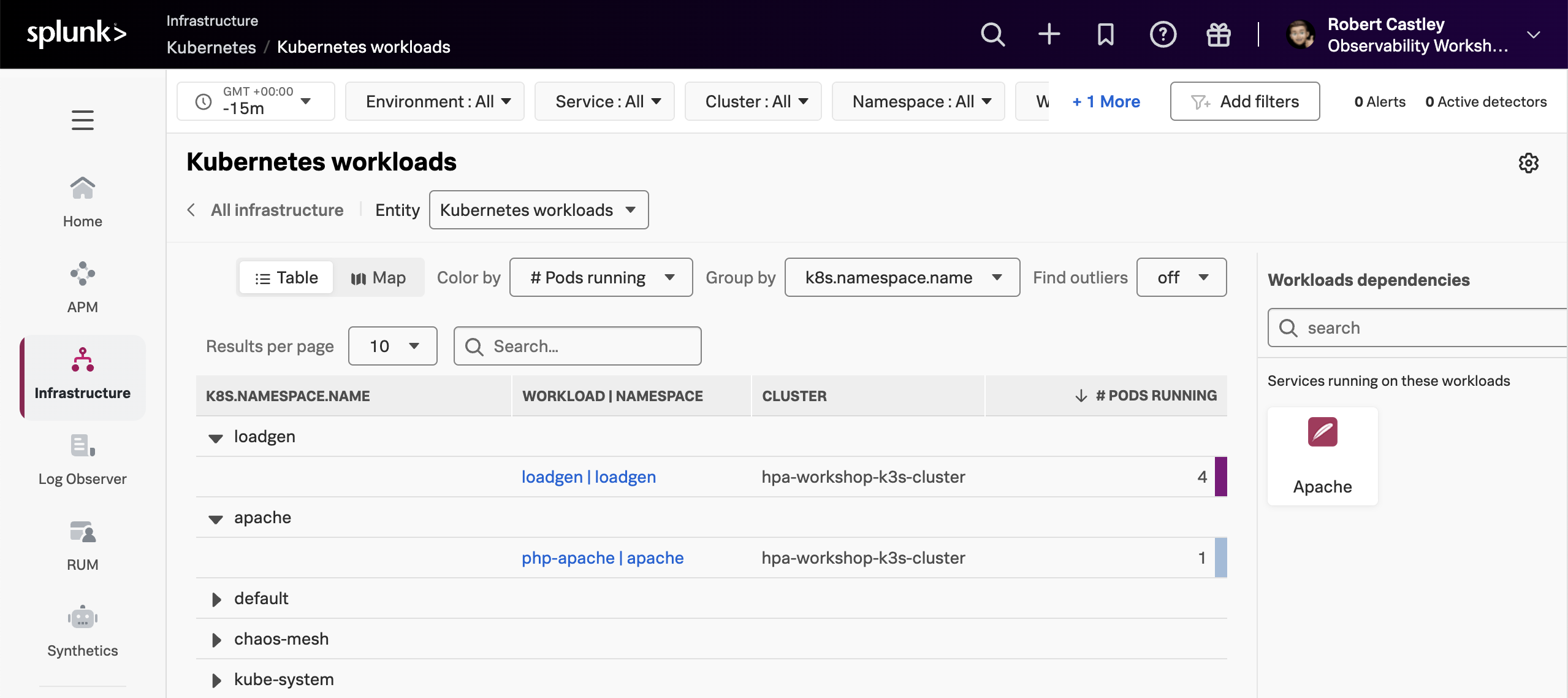The width and height of the screenshot is (1568, 698).
Task: Collapse the loadgen namespace group
Action: (x=216, y=438)
